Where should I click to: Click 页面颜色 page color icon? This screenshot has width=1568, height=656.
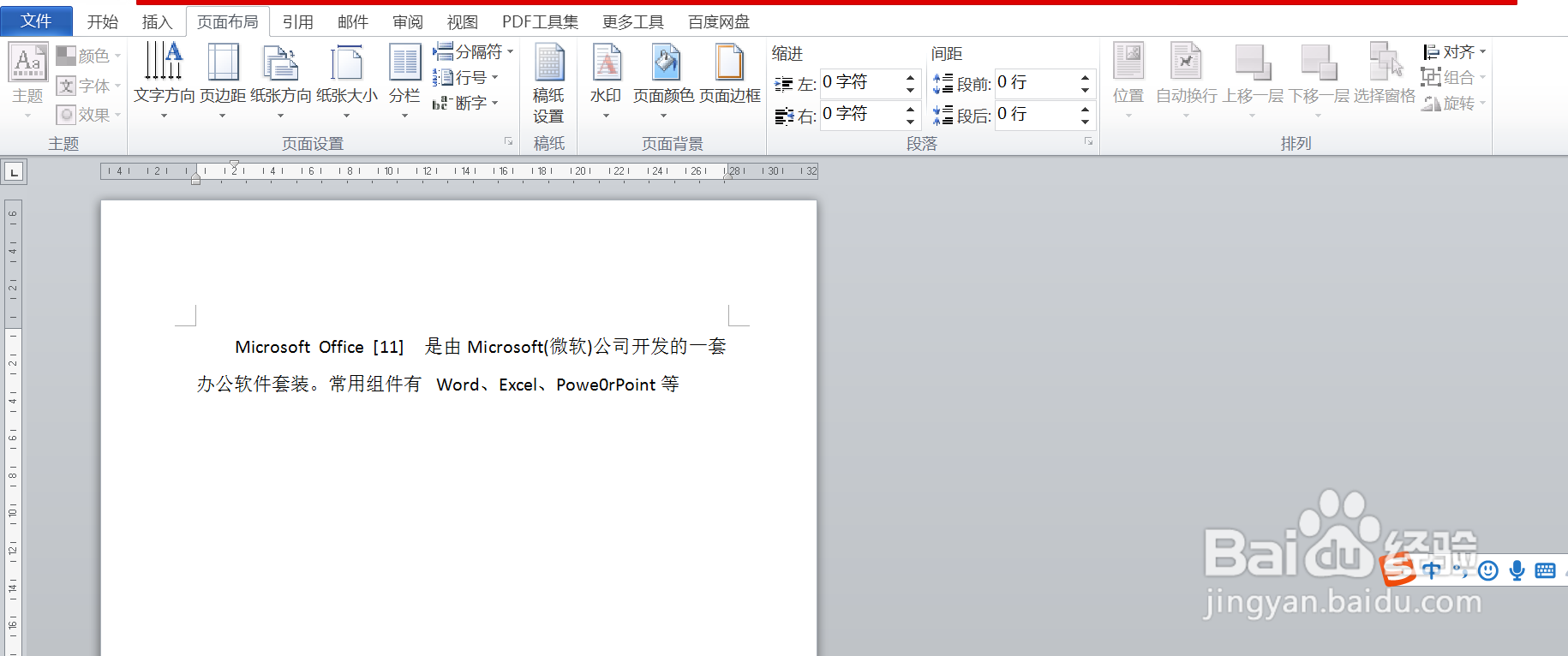click(665, 62)
